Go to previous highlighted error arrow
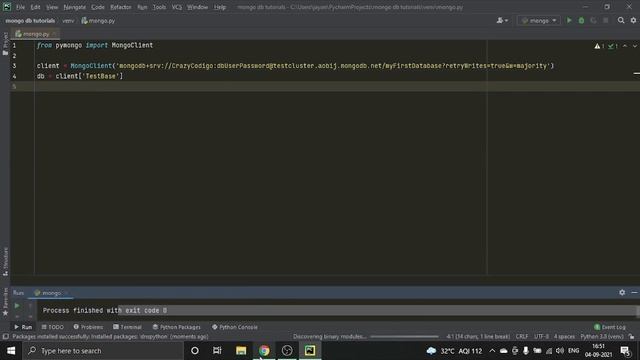 click(624, 46)
